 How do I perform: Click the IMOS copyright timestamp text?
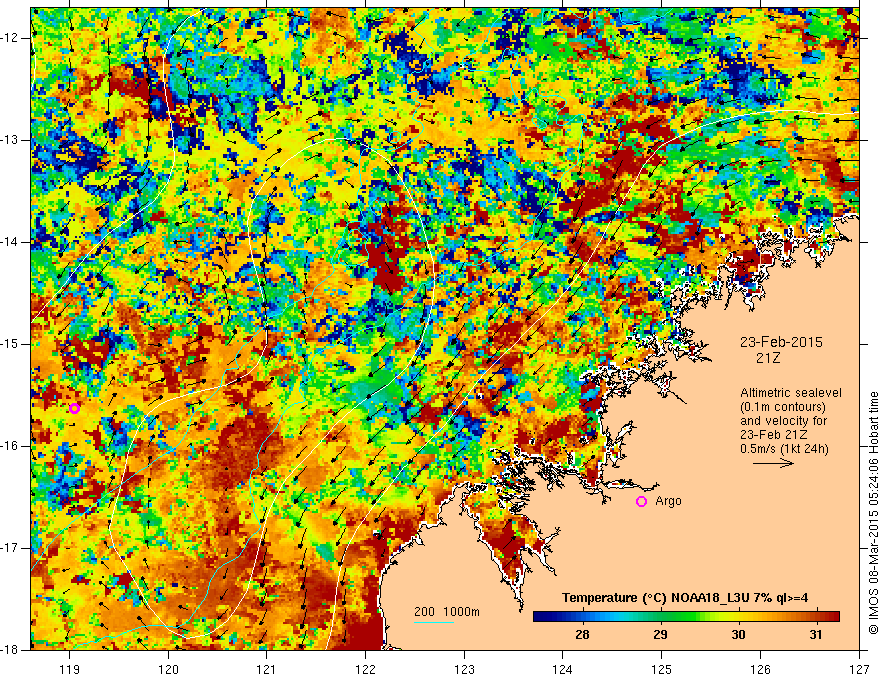tap(873, 513)
